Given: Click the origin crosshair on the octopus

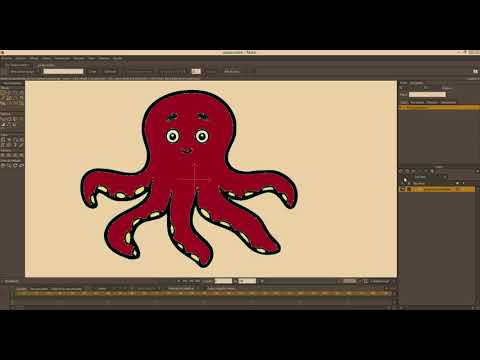Looking at the screenshot, I should [x=195, y=179].
